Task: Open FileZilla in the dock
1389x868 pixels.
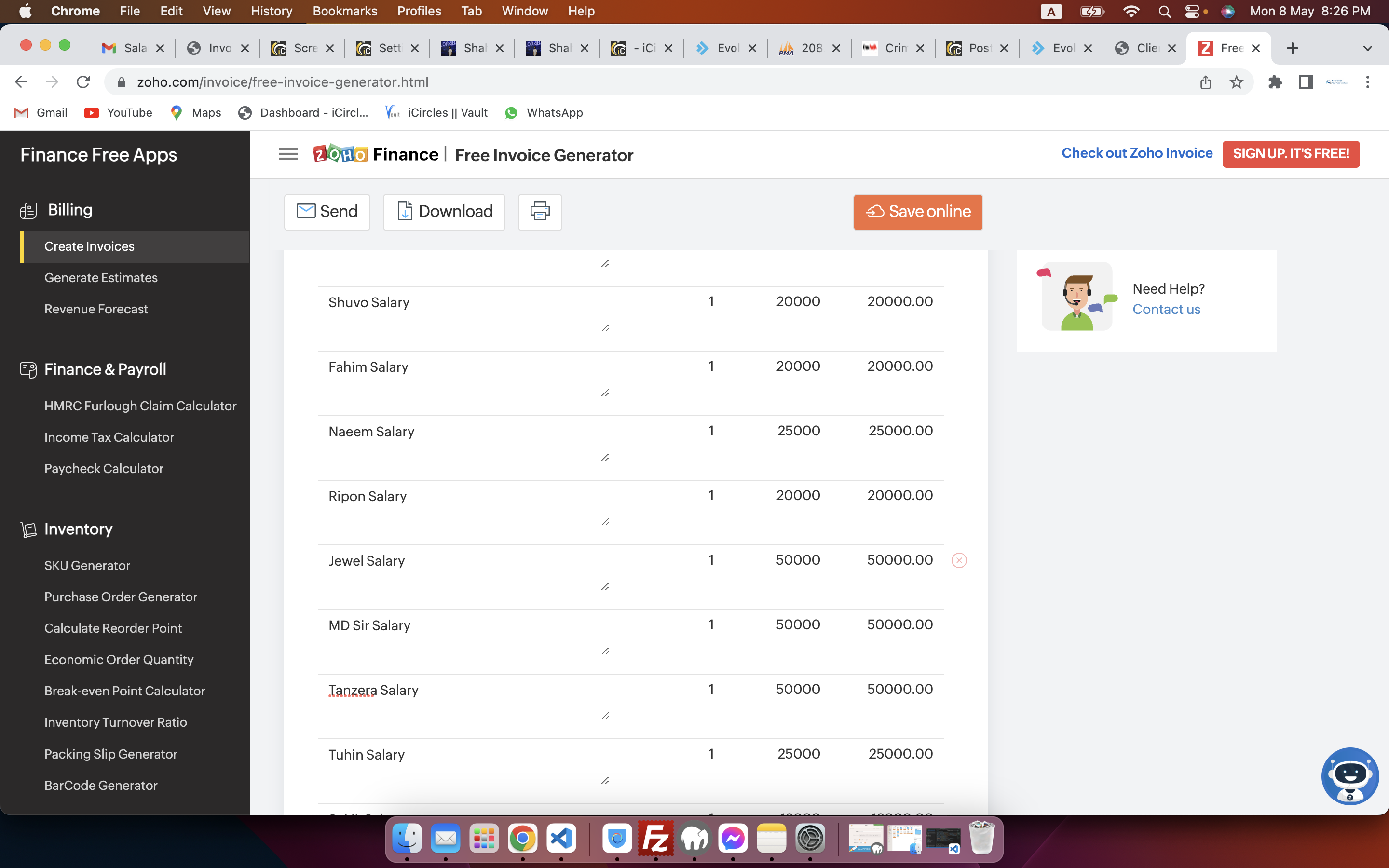Action: point(655,838)
